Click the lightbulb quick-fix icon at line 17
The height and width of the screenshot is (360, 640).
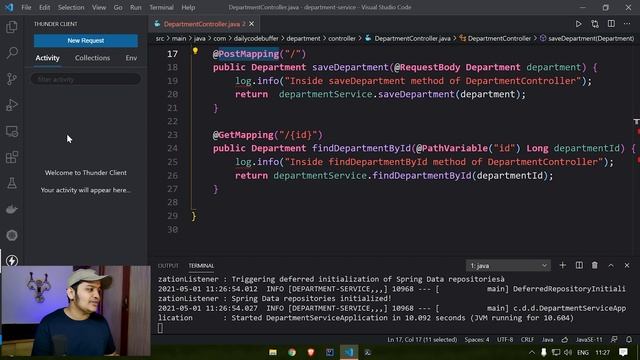click(195, 51)
